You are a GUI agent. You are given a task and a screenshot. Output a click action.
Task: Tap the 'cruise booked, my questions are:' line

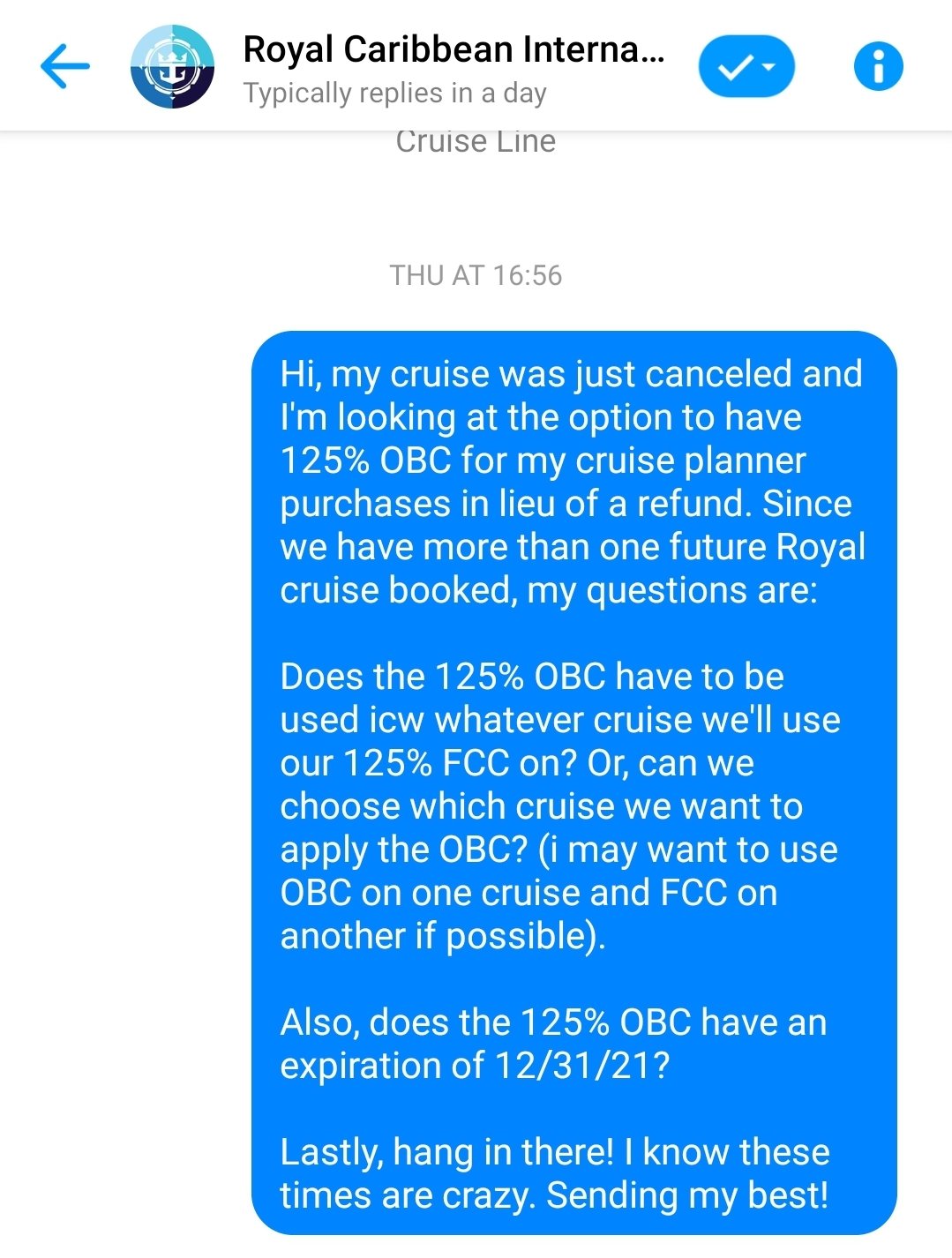(549, 590)
